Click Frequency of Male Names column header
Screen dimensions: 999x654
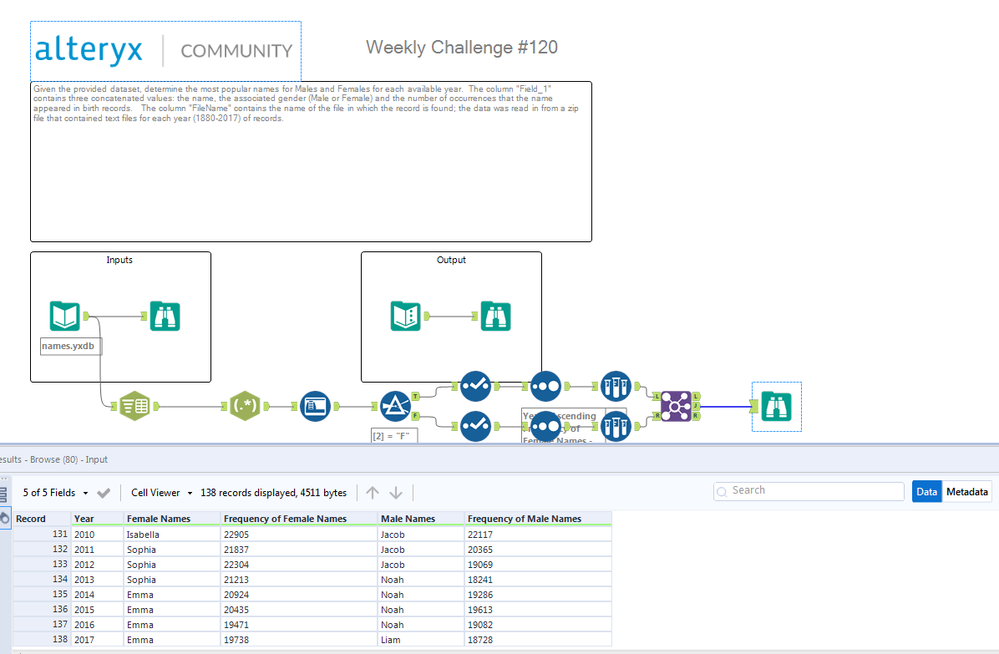click(538, 518)
